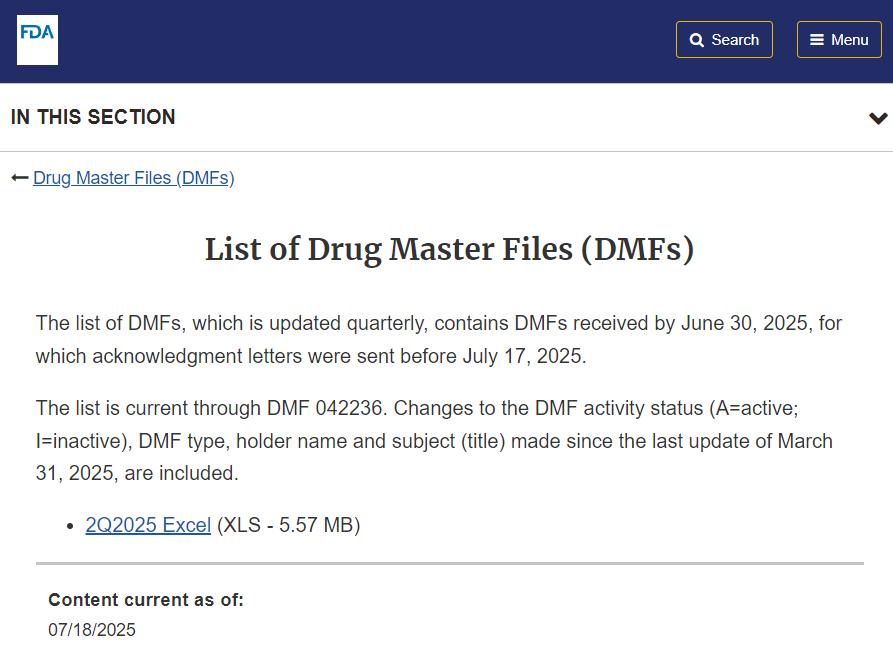Viewport: 893px width, 651px height.
Task: Click the Content current as of label
Action: pyautogui.click(x=146, y=600)
